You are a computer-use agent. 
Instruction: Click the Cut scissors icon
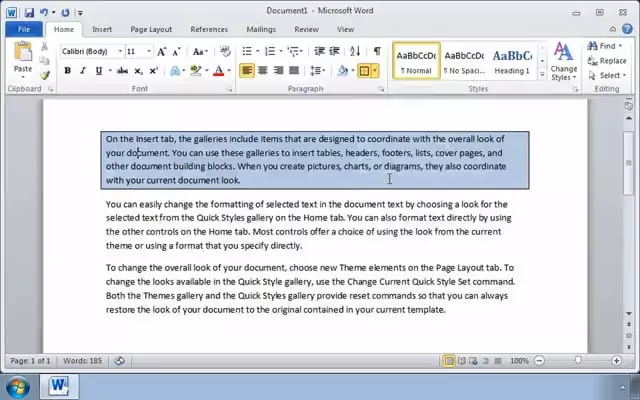[44, 46]
